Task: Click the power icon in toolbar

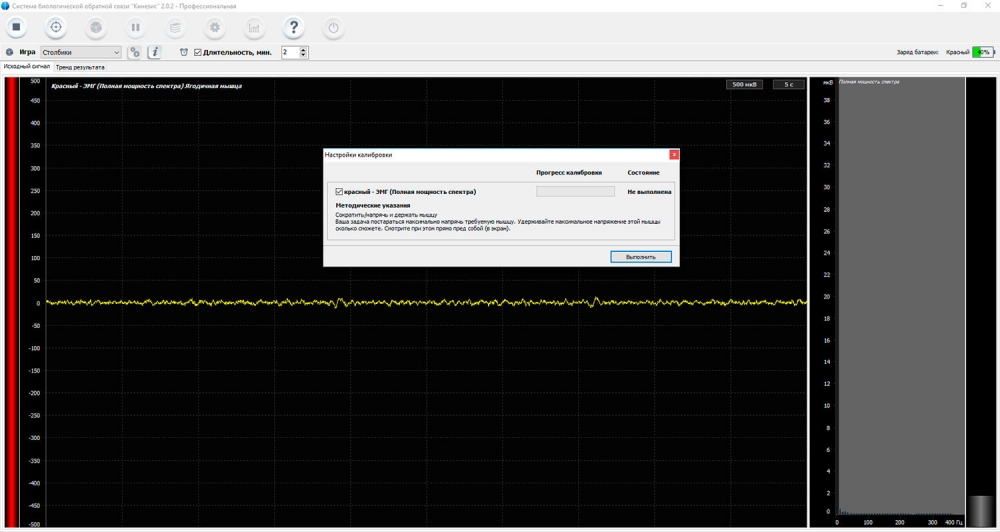Action: (x=333, y=27)
